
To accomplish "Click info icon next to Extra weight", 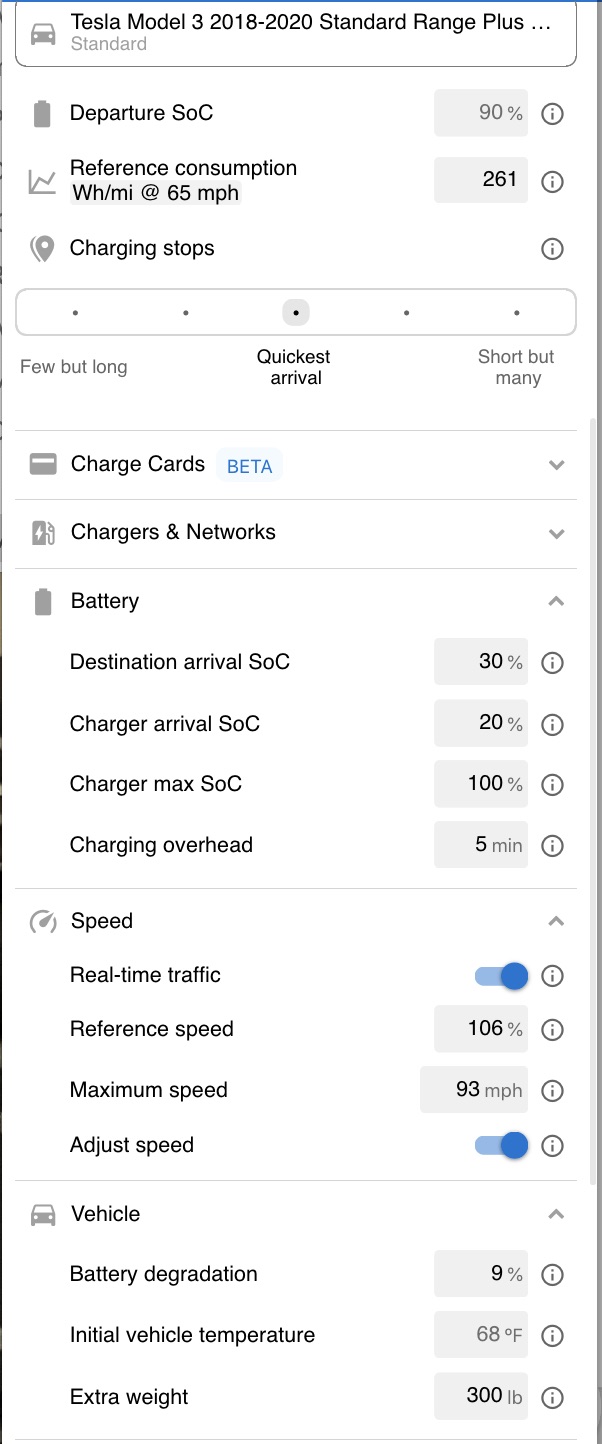I will point(552,1398).
